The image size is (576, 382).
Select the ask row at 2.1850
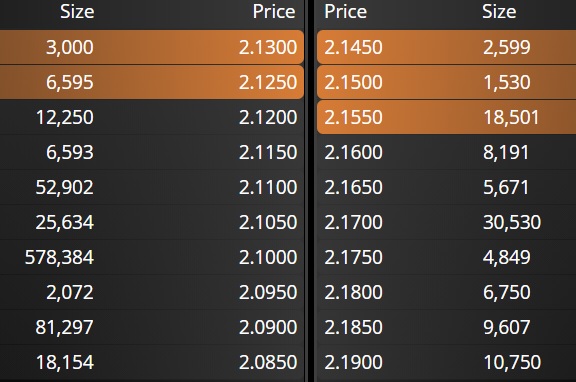coord(446,327)
